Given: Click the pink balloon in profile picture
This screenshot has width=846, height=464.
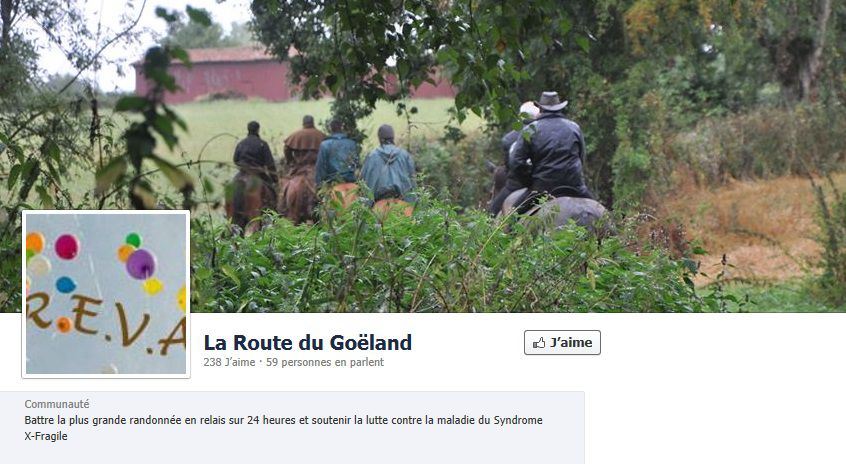Looking at the screenshot, I should click(x=67, y=247).
